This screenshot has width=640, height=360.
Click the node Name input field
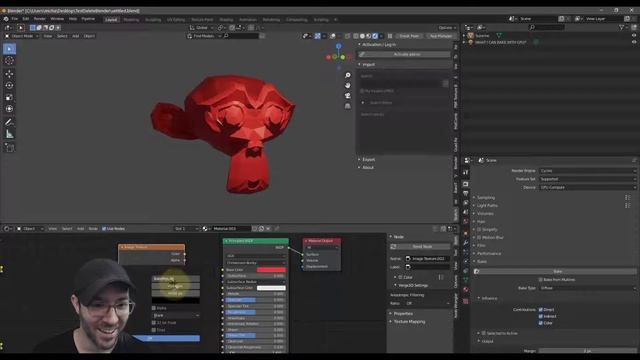[427, 259]
